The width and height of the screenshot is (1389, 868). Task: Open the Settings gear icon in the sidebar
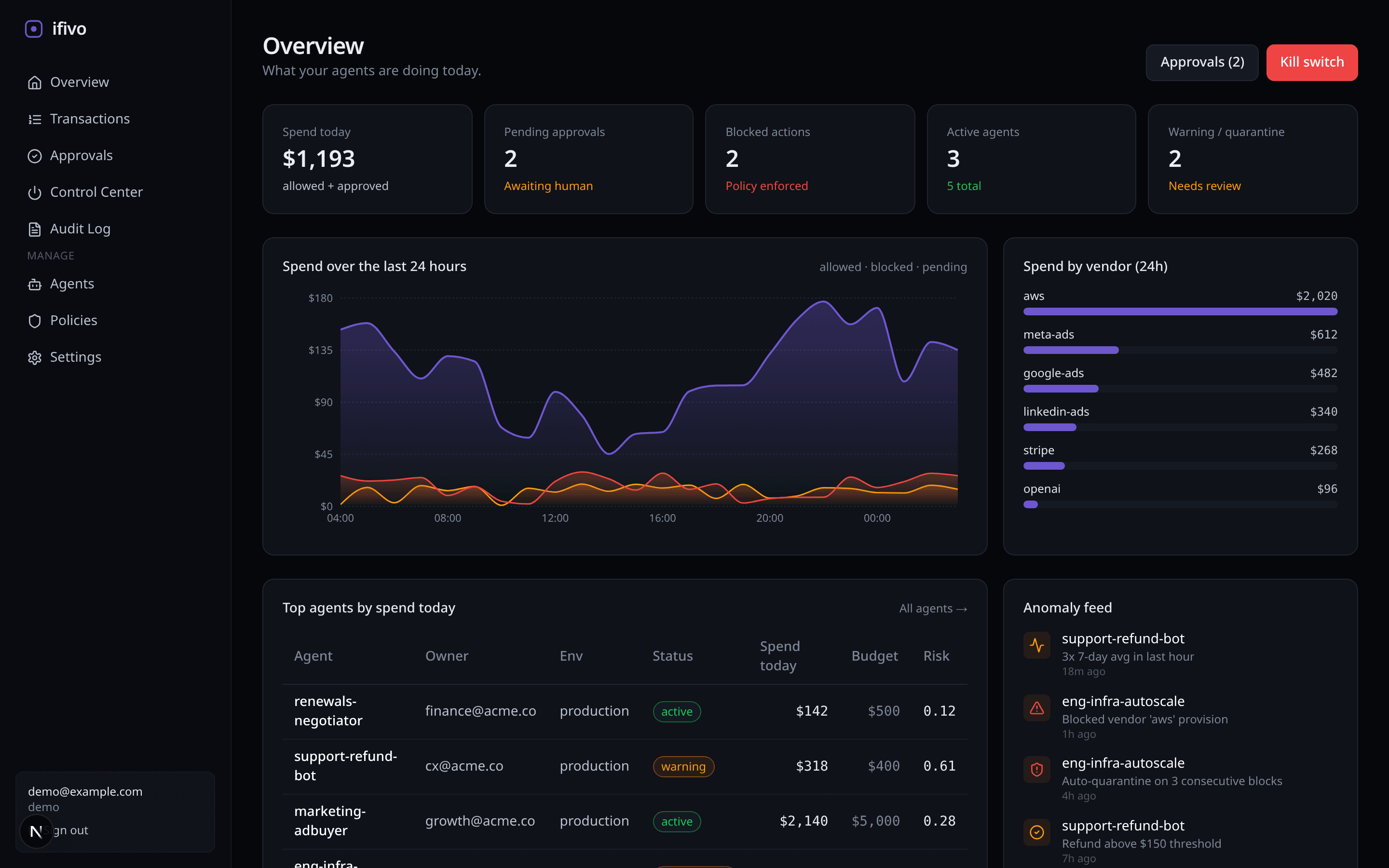[35, 357]
